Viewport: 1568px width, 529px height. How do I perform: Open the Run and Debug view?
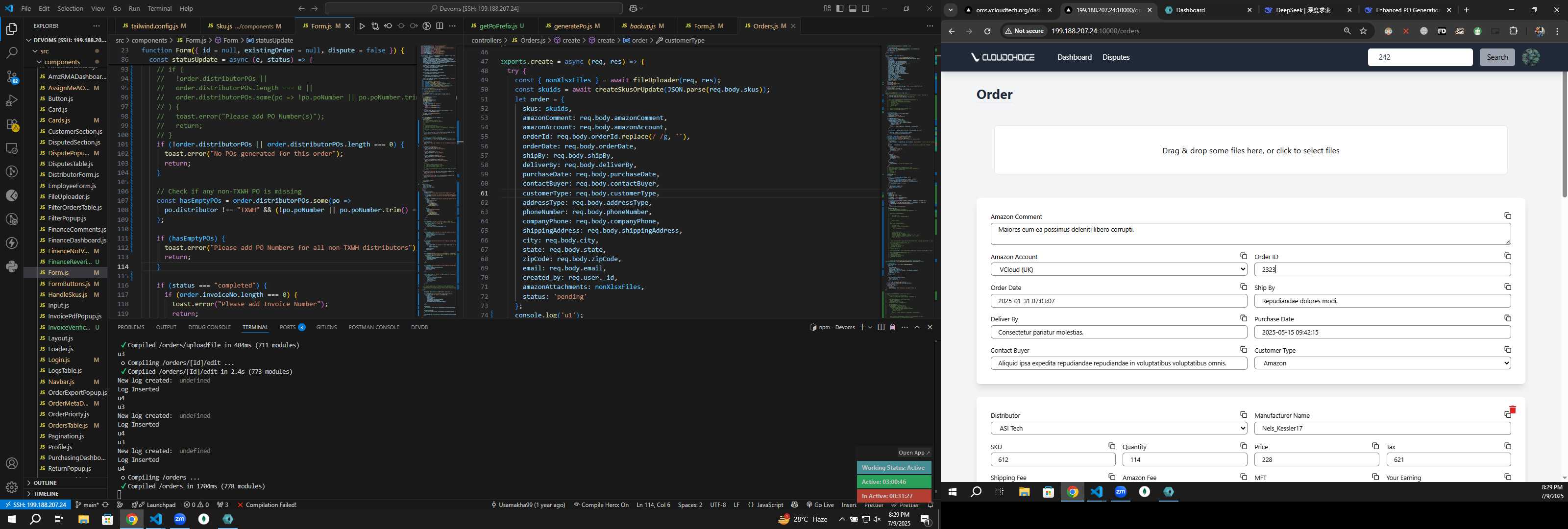[x=12, y=100]
